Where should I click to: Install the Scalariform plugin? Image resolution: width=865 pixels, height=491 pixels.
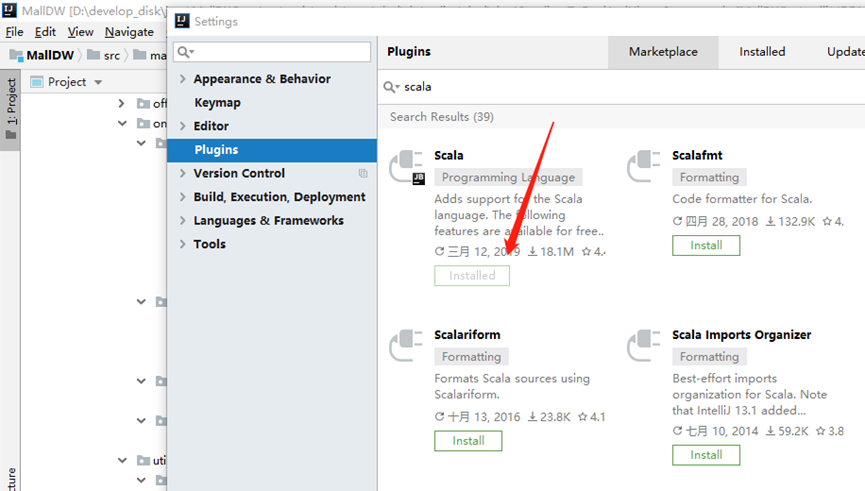point(468,441)
